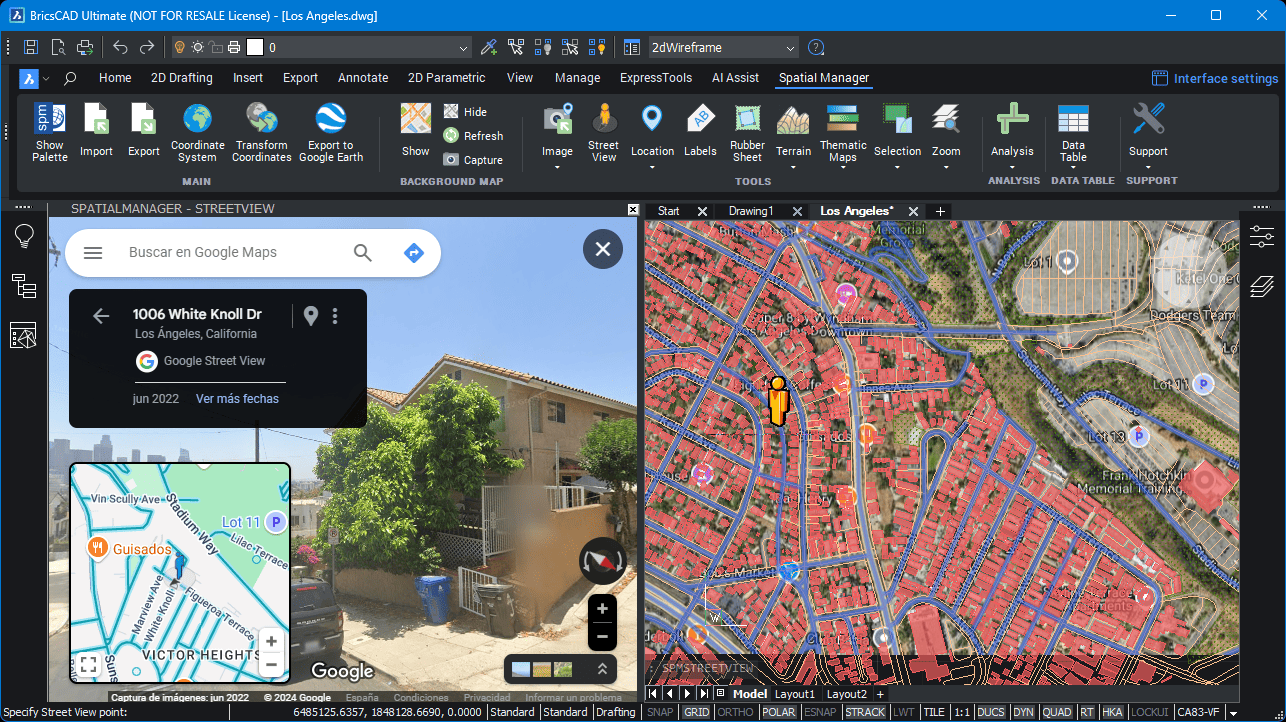Viewport: 1286px width, 722px height.
Task: Click the white color swatch in layer toolbar
Action: 254,47
